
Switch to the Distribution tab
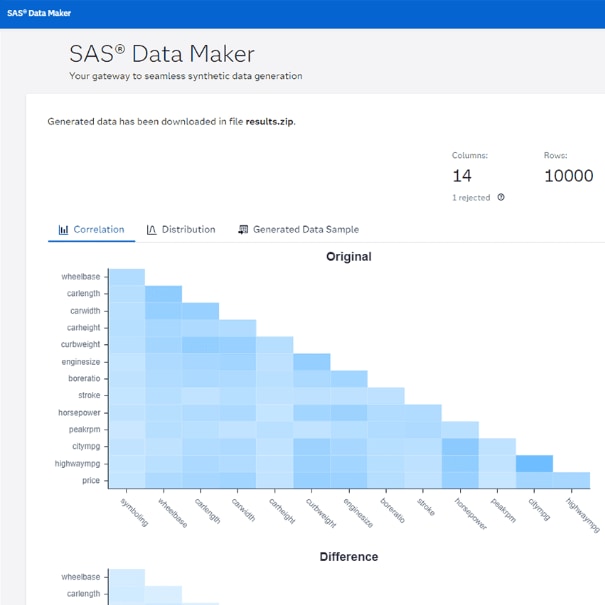181,230
